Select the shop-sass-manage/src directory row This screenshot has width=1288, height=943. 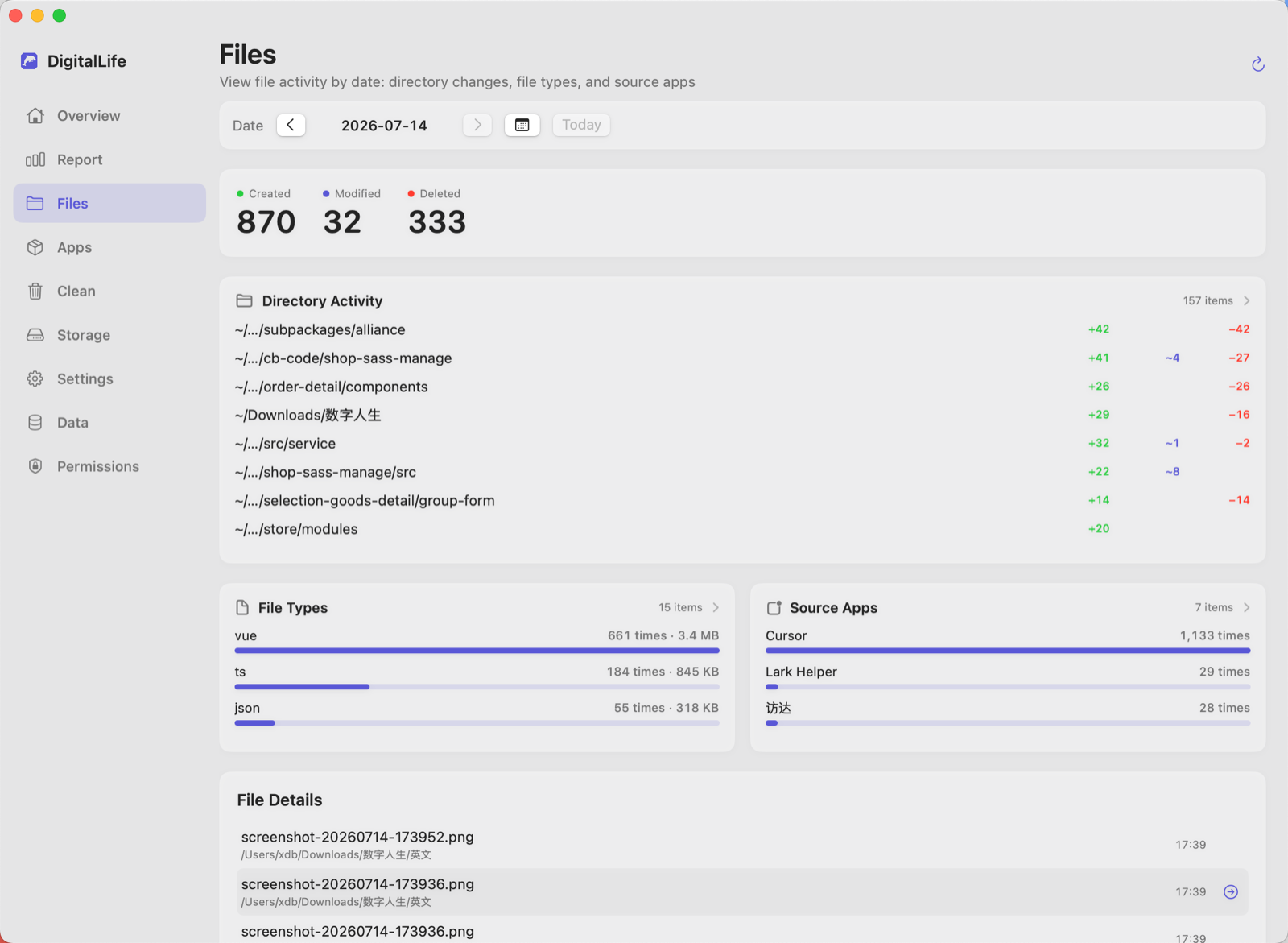742,472
